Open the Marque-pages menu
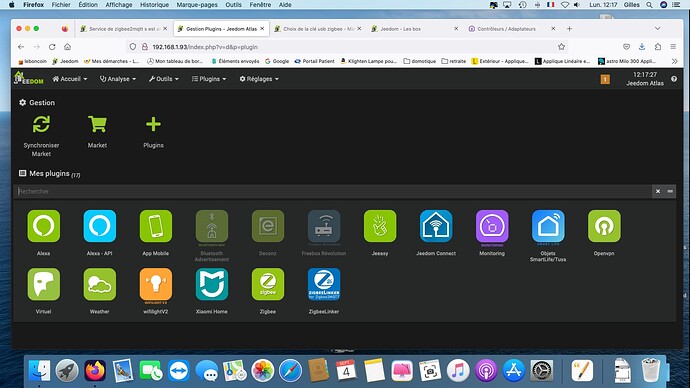Screen dimensions: 690x388 coord(197,5)
